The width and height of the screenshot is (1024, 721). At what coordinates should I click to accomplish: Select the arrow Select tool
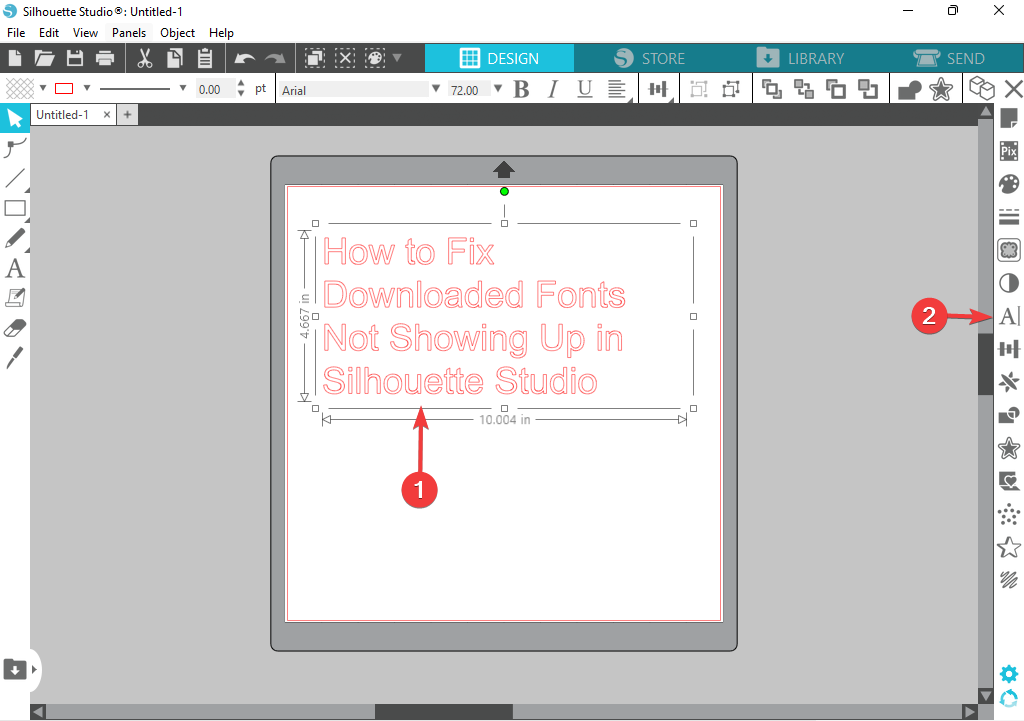pos(14,118)
